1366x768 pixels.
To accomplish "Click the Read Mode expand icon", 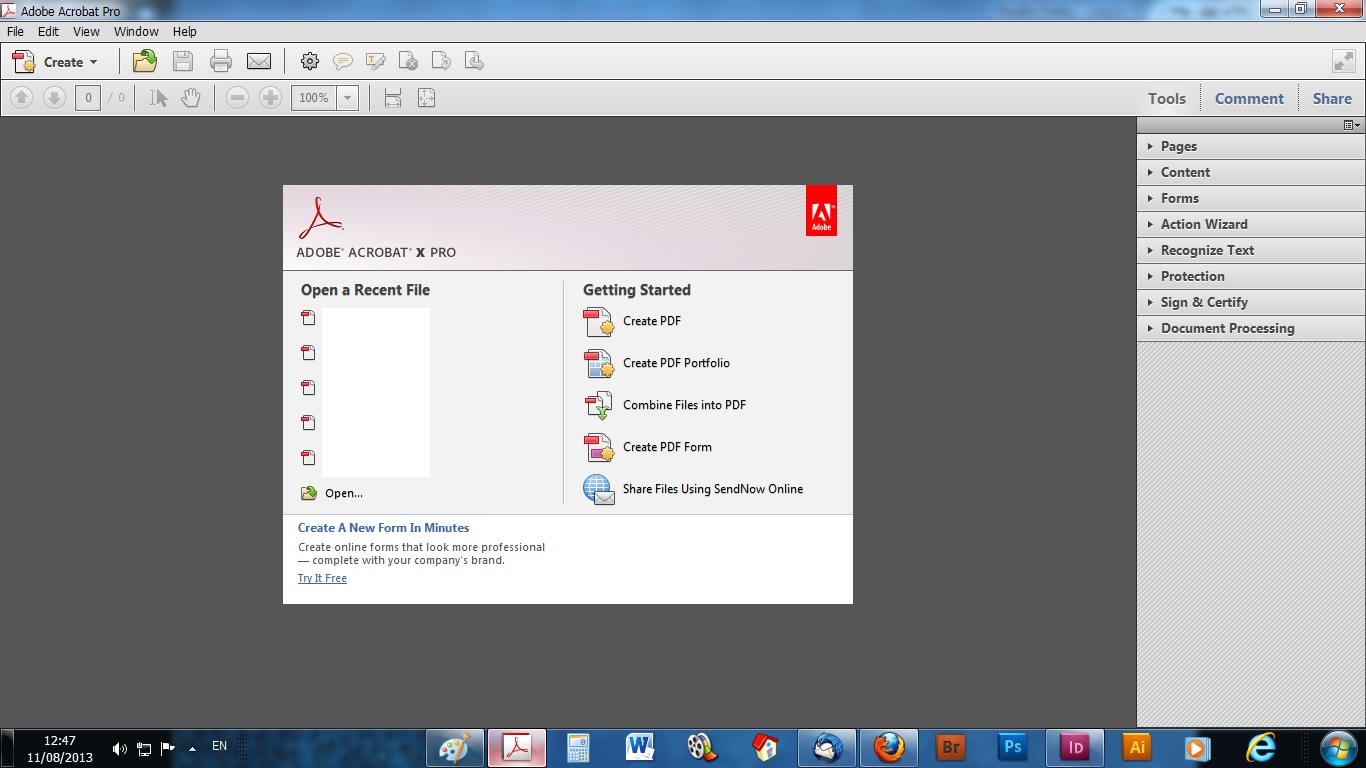I will tap(1344, 61).
